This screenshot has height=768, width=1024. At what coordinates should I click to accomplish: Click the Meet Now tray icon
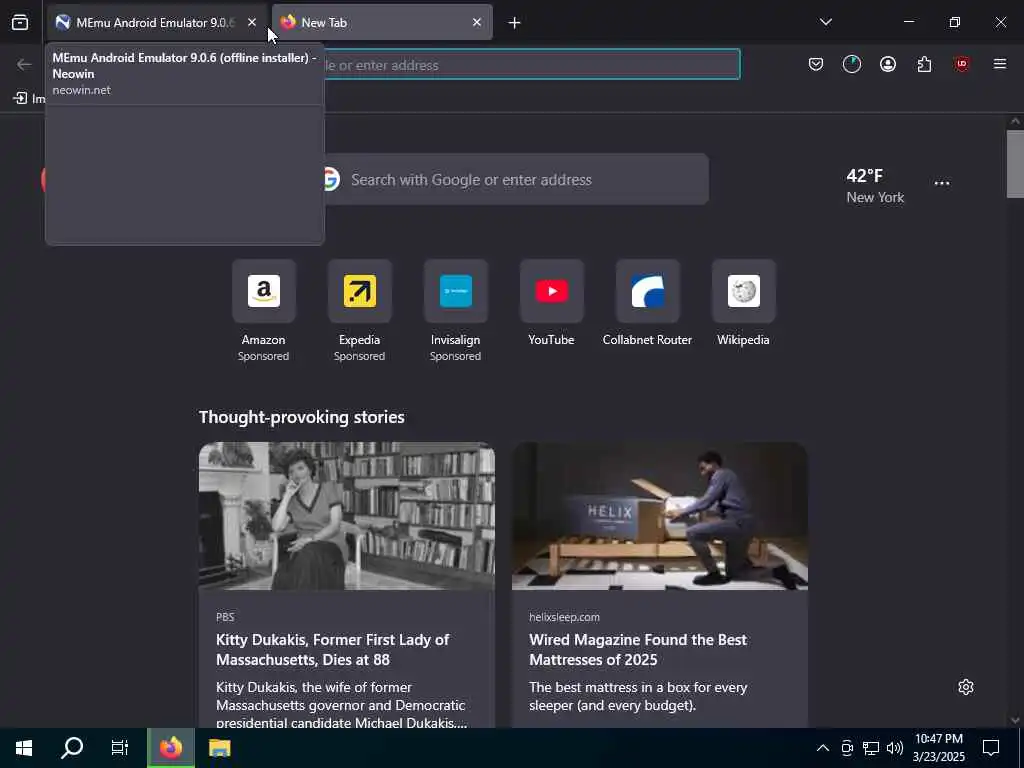(x=847, y=748)
